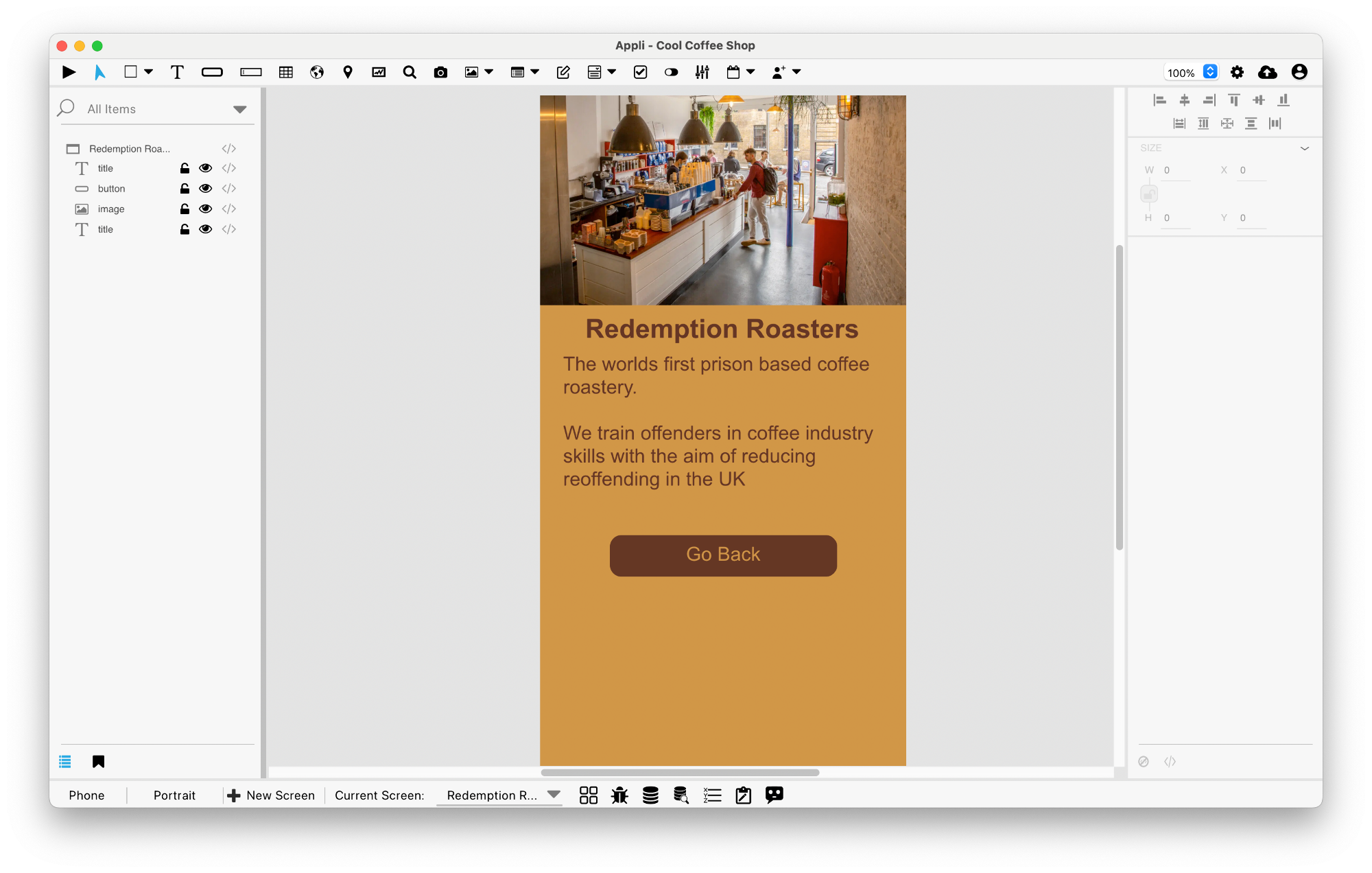Open the clipboard notes icon
The width and height of the screenshot is (1372, 873).
(743, 795)
